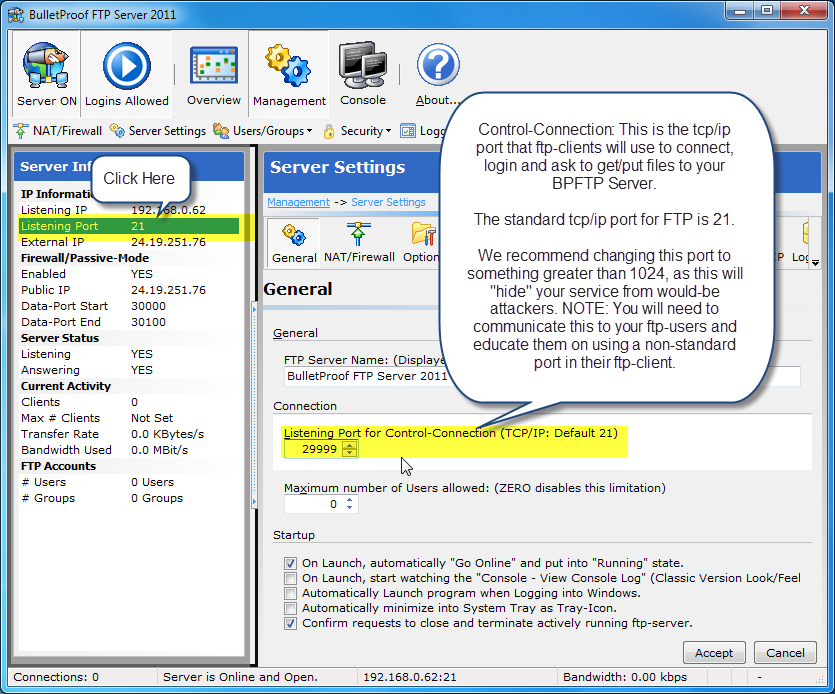Click the FTP Accounts section heading

(58, 466)
